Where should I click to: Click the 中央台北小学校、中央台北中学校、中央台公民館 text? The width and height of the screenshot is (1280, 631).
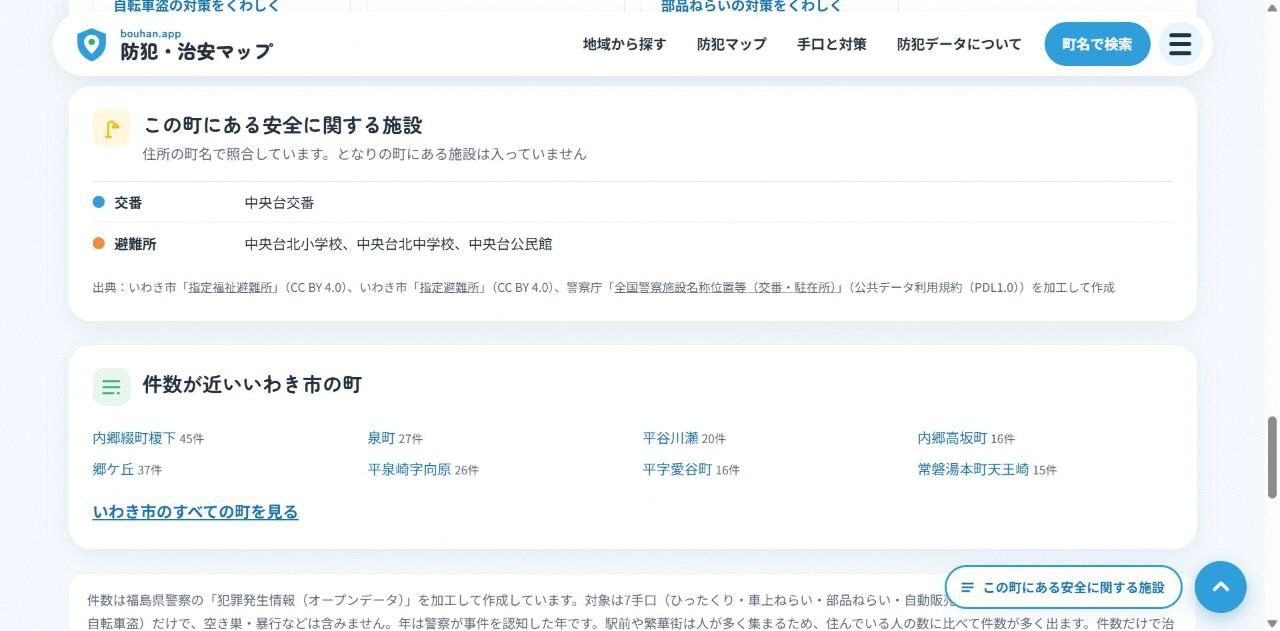click(x=398, y=244)
